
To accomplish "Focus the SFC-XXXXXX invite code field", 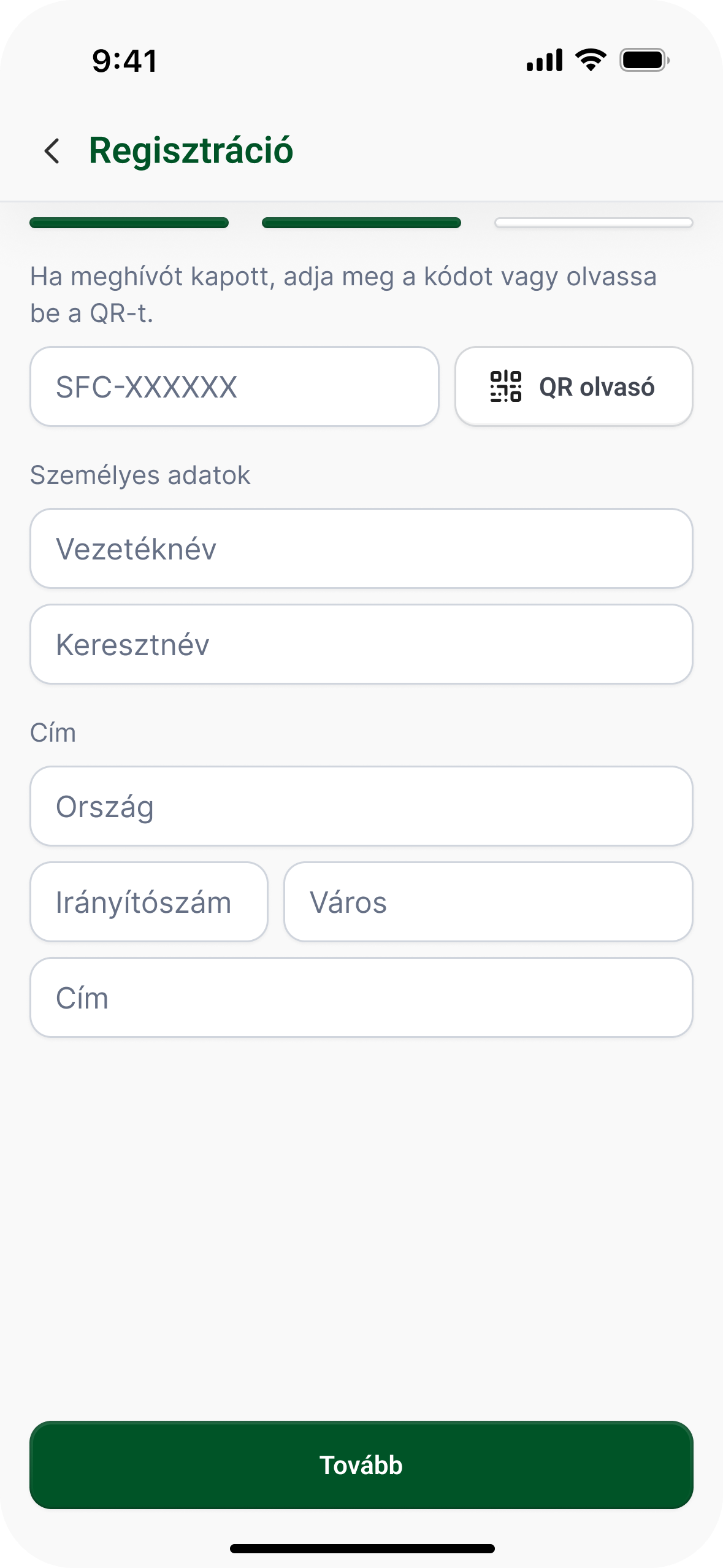I will [234, 386].
